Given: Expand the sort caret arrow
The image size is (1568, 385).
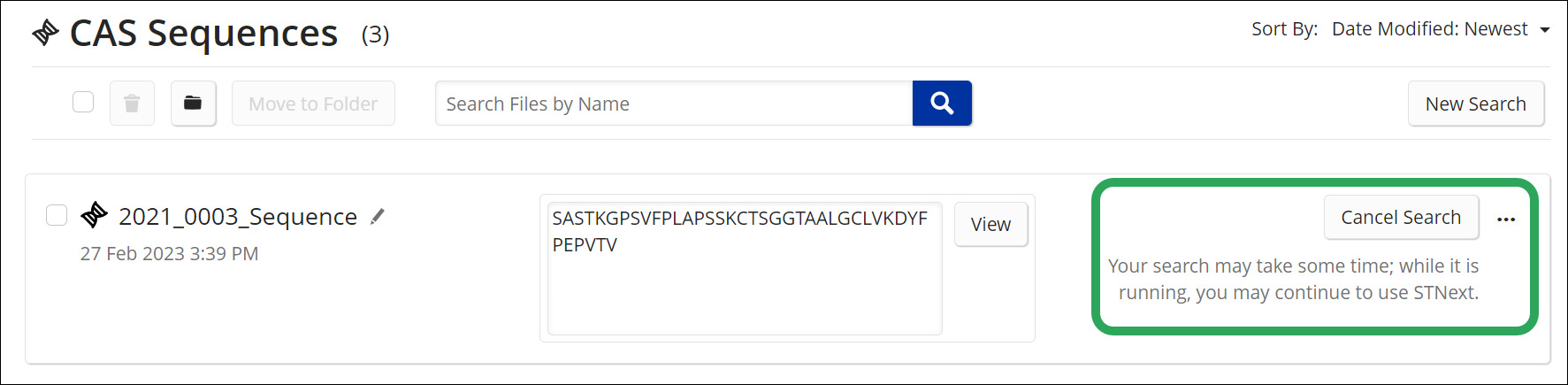Looking at the screenshot, I should [x=1544, y=30].
